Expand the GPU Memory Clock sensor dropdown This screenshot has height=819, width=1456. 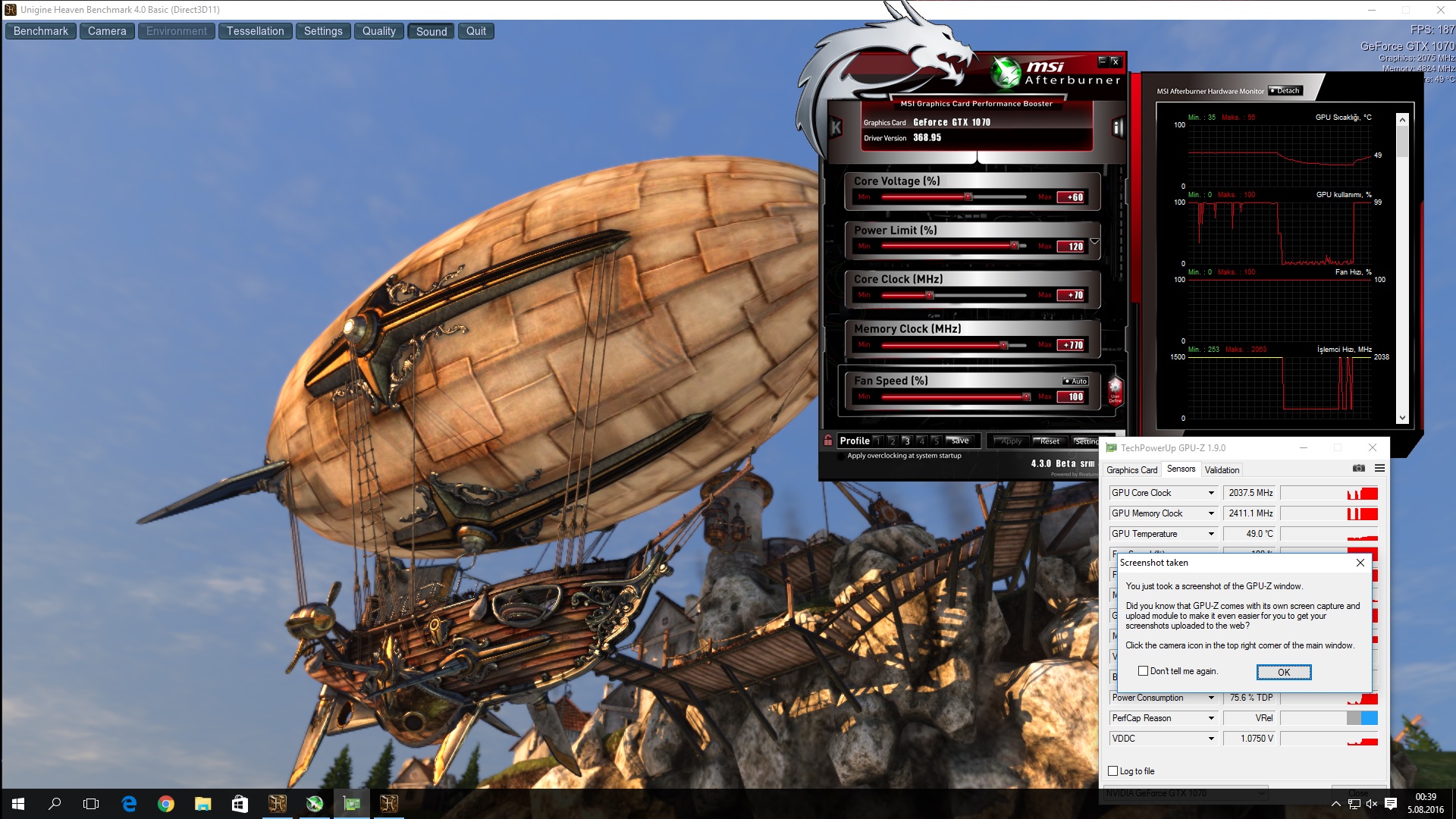[1211, 513]
